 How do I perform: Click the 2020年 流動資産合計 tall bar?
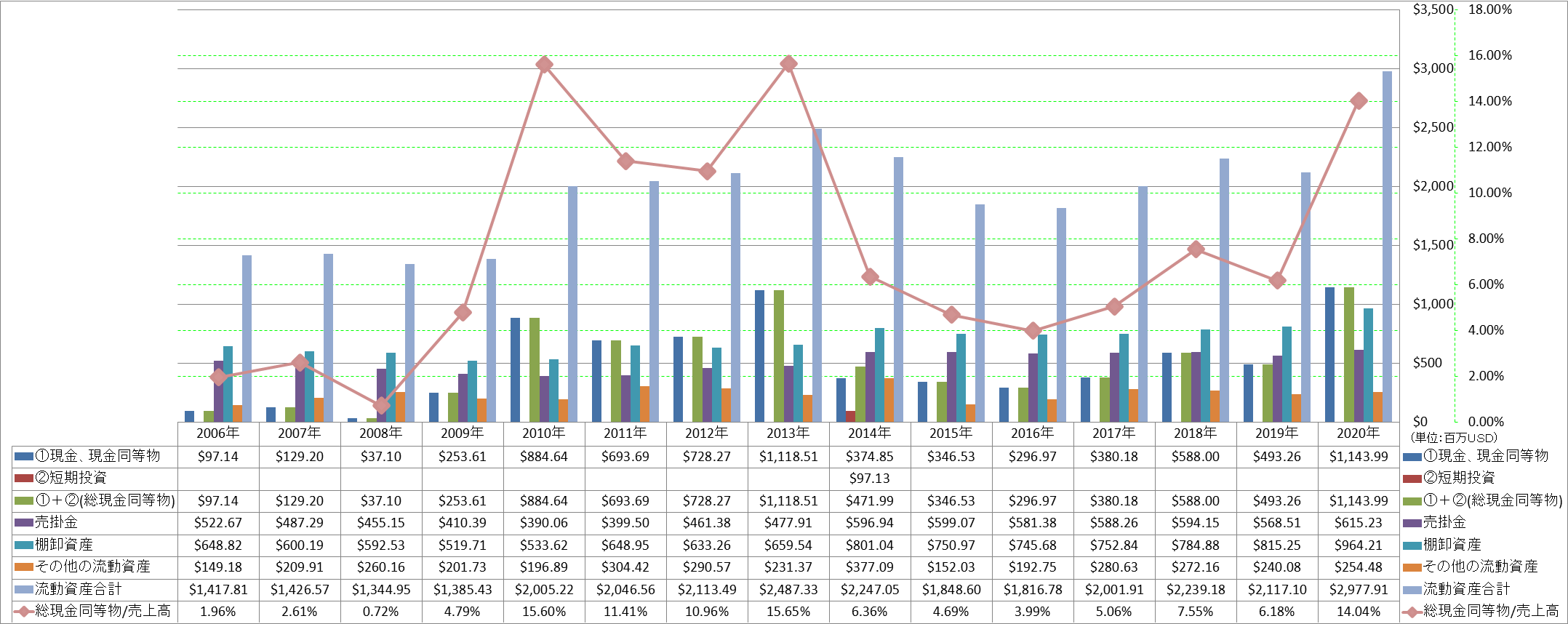point(1387,247)
